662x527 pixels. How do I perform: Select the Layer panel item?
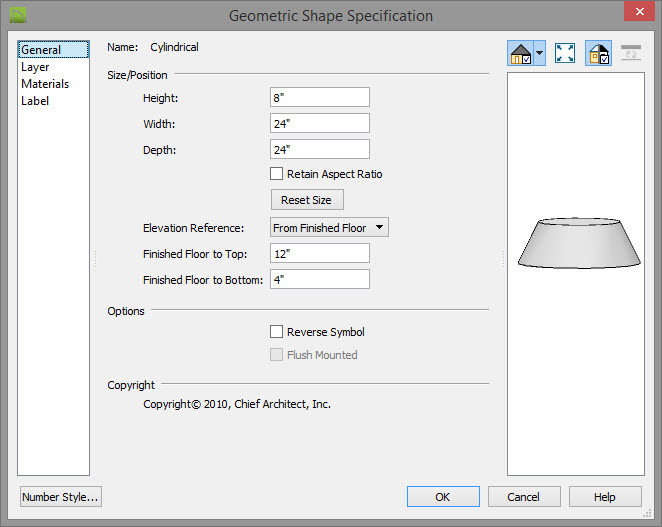tap(35, 67)
